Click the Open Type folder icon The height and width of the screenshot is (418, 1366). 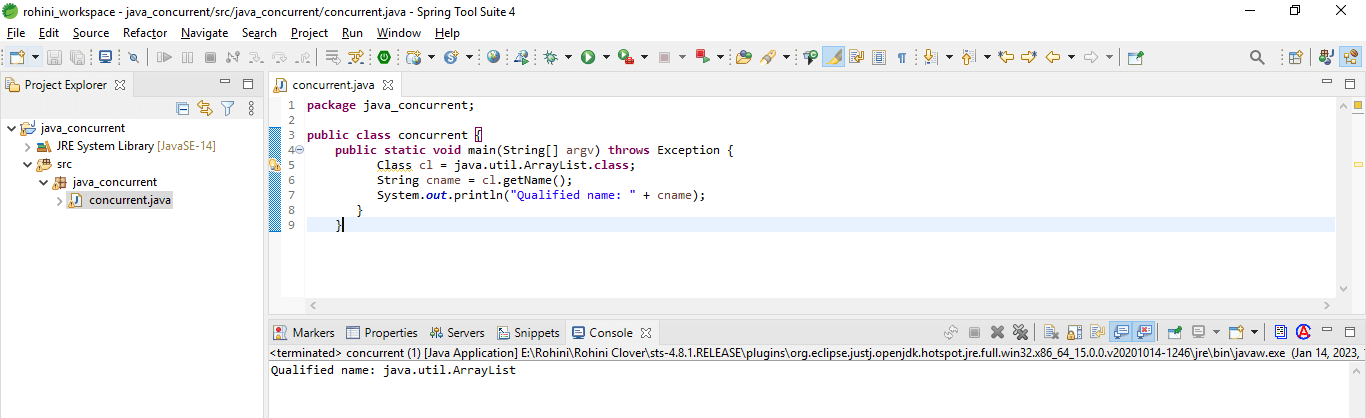click(x=743, y=57)
